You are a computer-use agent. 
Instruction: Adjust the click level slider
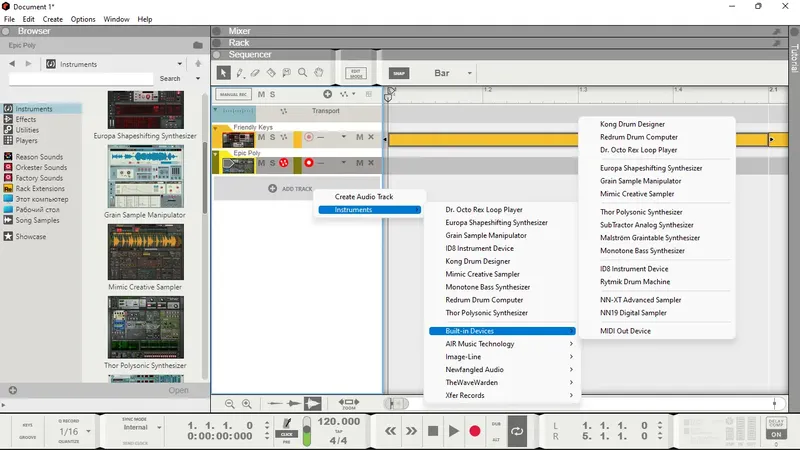click(x=307, y=431)
